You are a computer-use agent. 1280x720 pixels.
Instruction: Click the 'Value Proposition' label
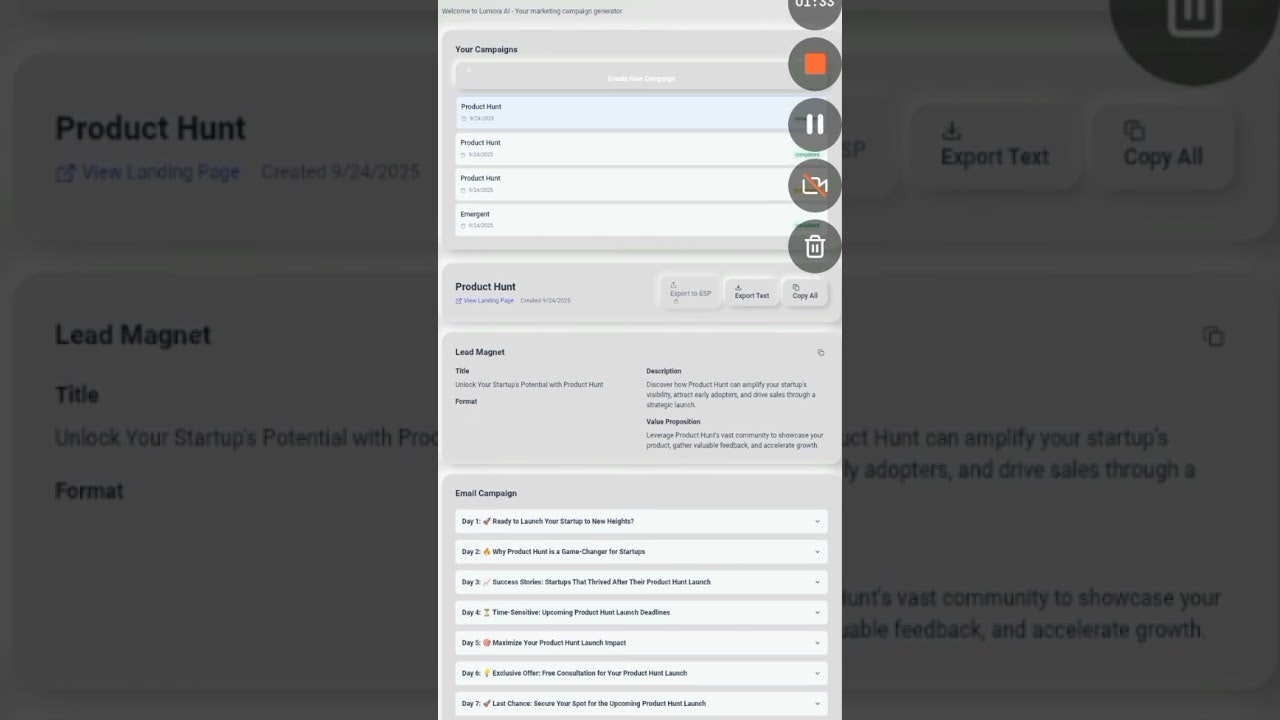(673, 422)
